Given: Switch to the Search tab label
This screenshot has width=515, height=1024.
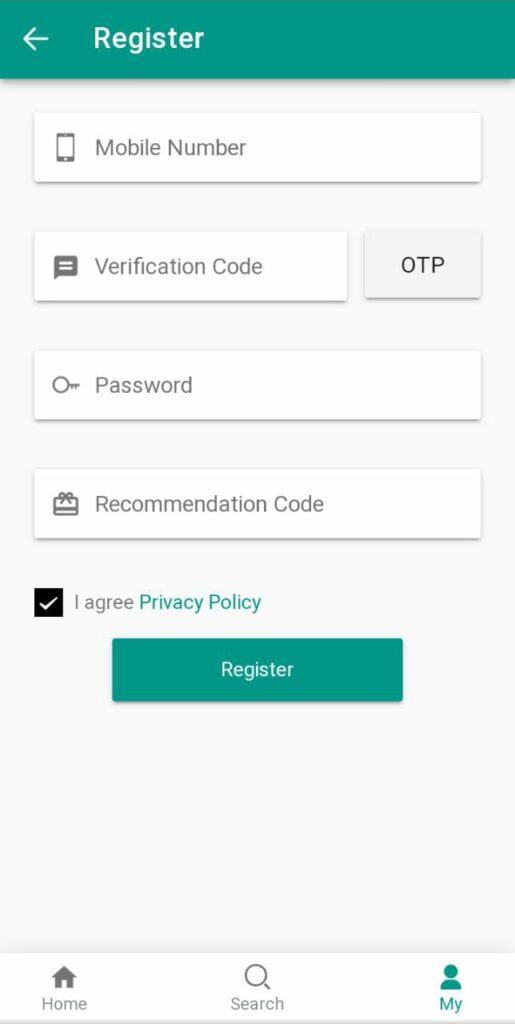Looking at the screenshot, I should [257, 1004].
